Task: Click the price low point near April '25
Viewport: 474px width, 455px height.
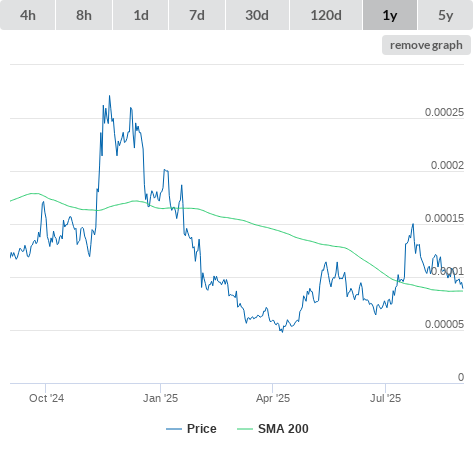Action: 282,332
